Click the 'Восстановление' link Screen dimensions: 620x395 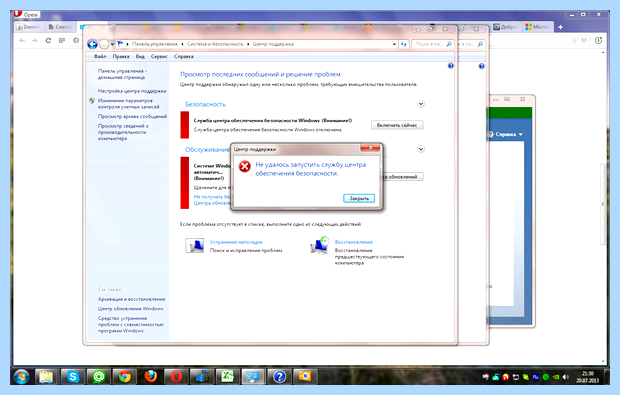tap(353, 242)
